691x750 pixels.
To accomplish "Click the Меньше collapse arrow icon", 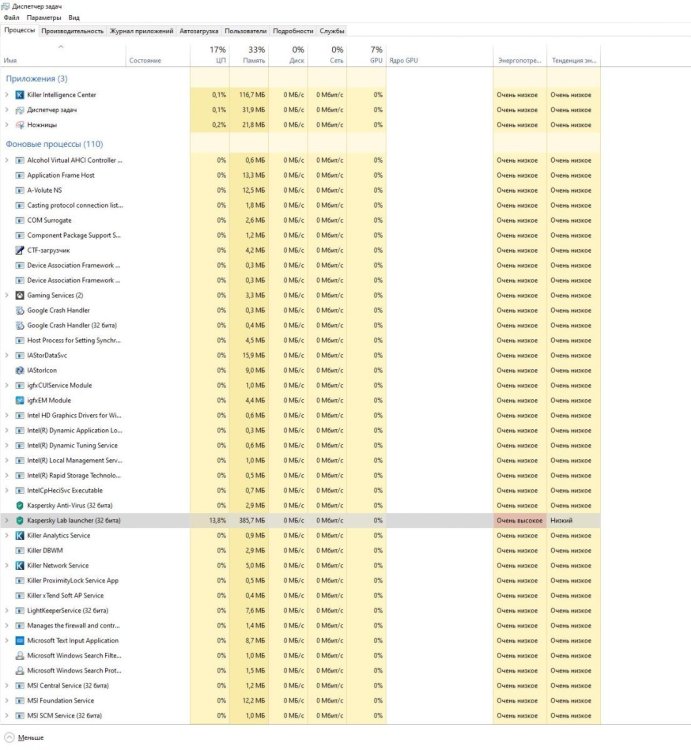I will [9, 737].
